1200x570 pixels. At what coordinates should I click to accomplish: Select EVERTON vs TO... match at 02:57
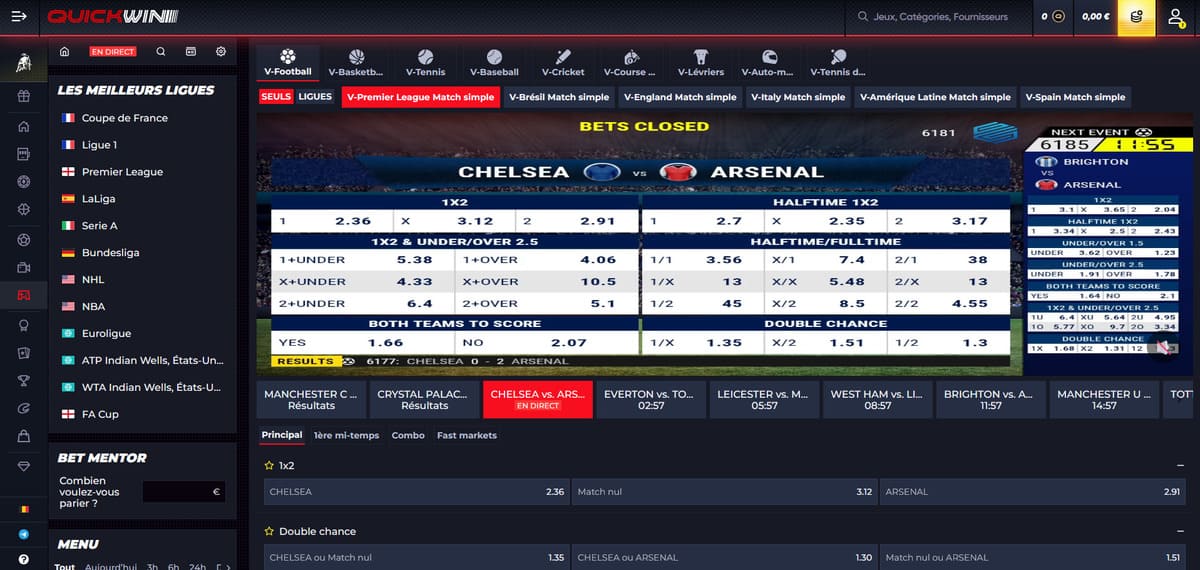click(650, 399)
